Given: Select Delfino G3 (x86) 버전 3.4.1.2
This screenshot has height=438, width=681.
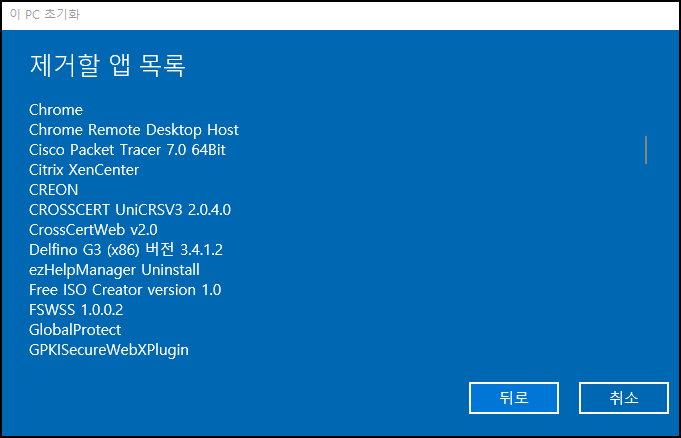Looking at the screenshot, I should [x=126, y=250].
